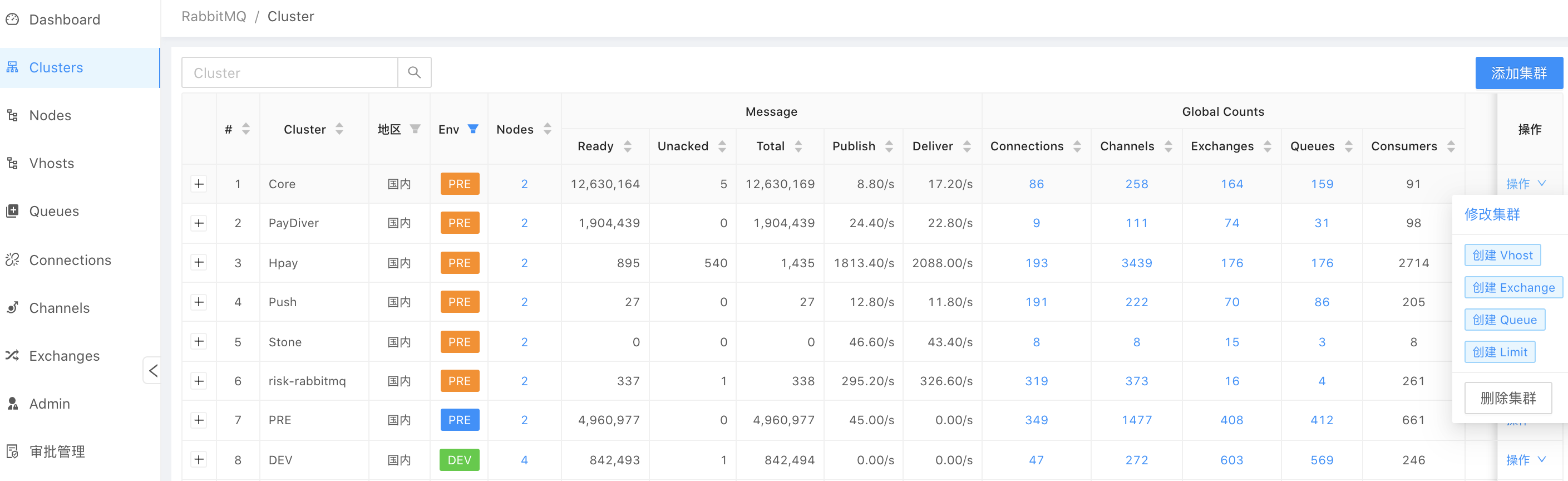Expand the Core cluster row
1568x481 pixels.
(199, 184)
